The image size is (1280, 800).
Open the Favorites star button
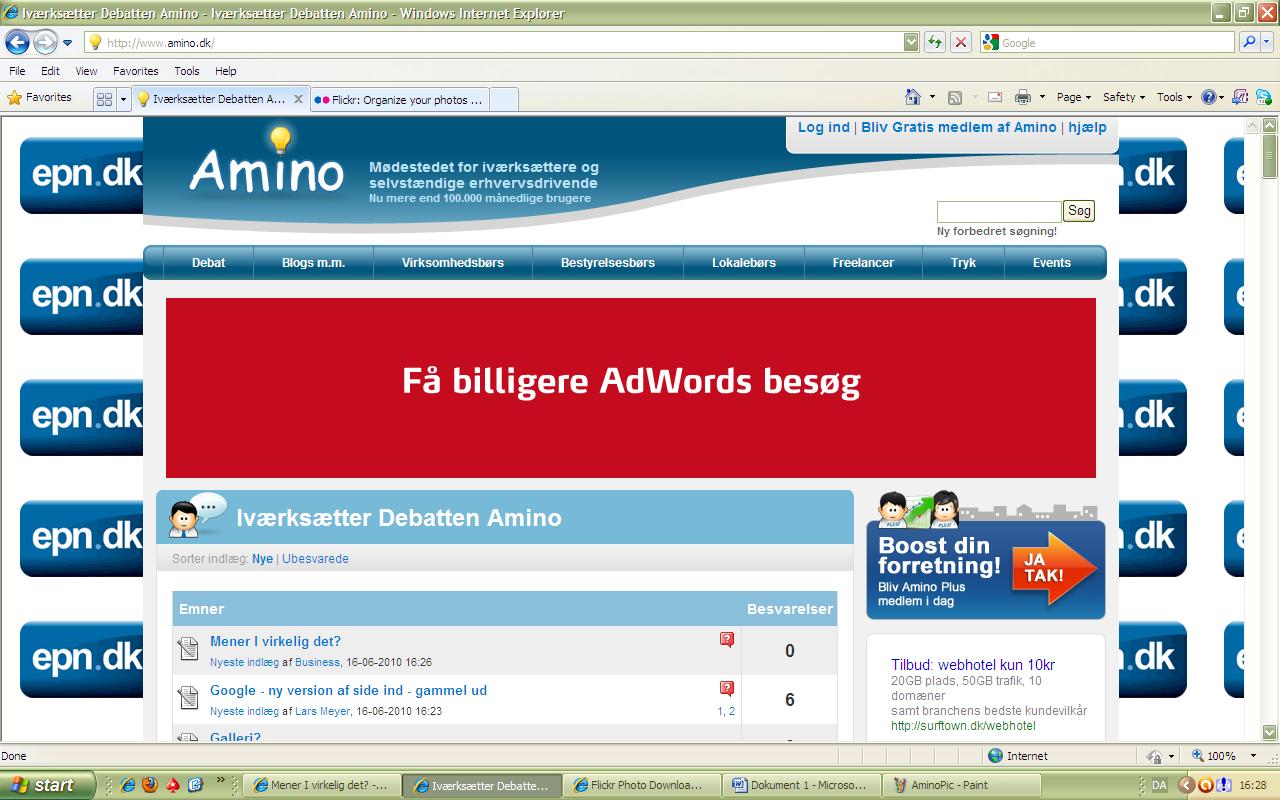40,98
